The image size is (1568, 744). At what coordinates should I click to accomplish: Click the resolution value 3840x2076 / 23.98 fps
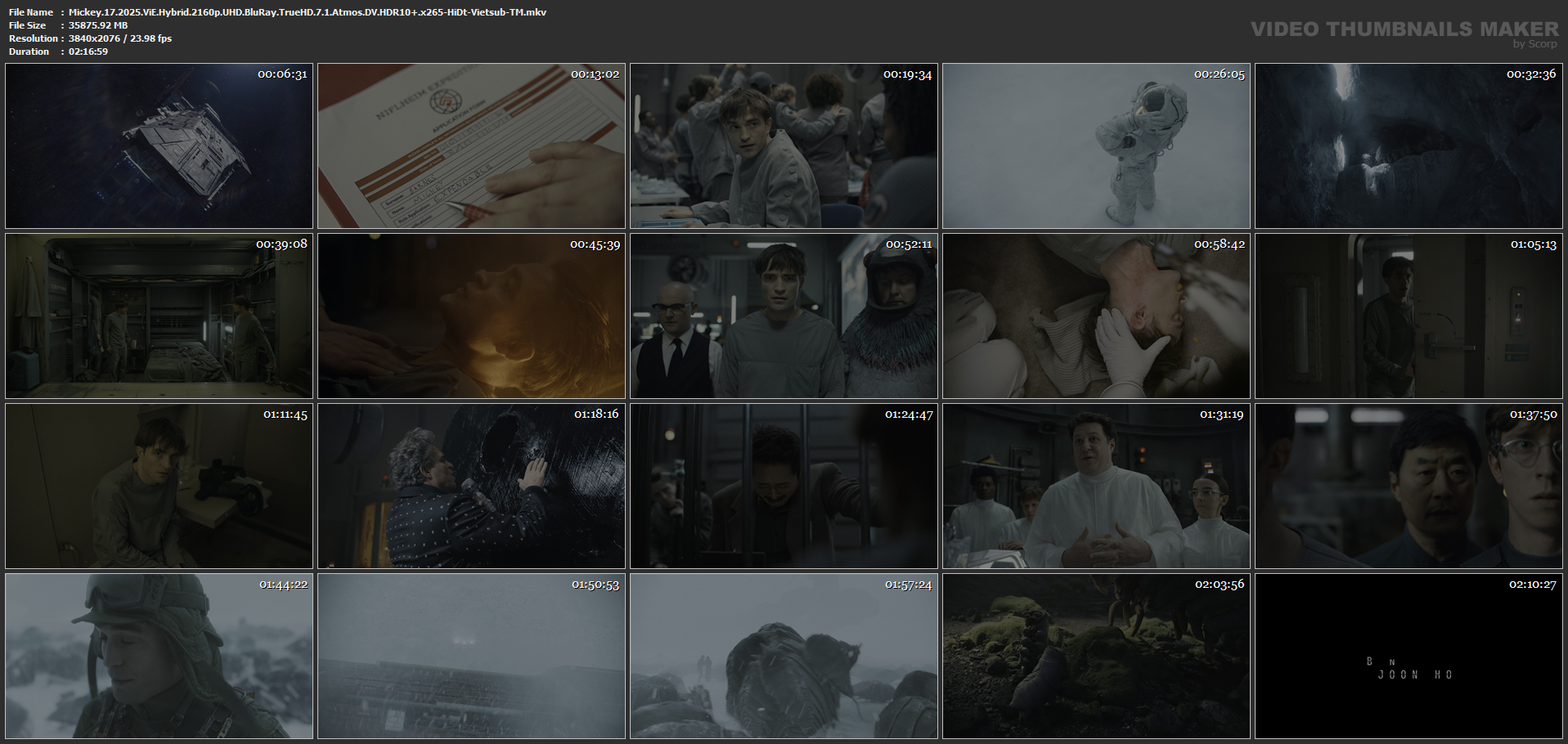pos(120,38)
